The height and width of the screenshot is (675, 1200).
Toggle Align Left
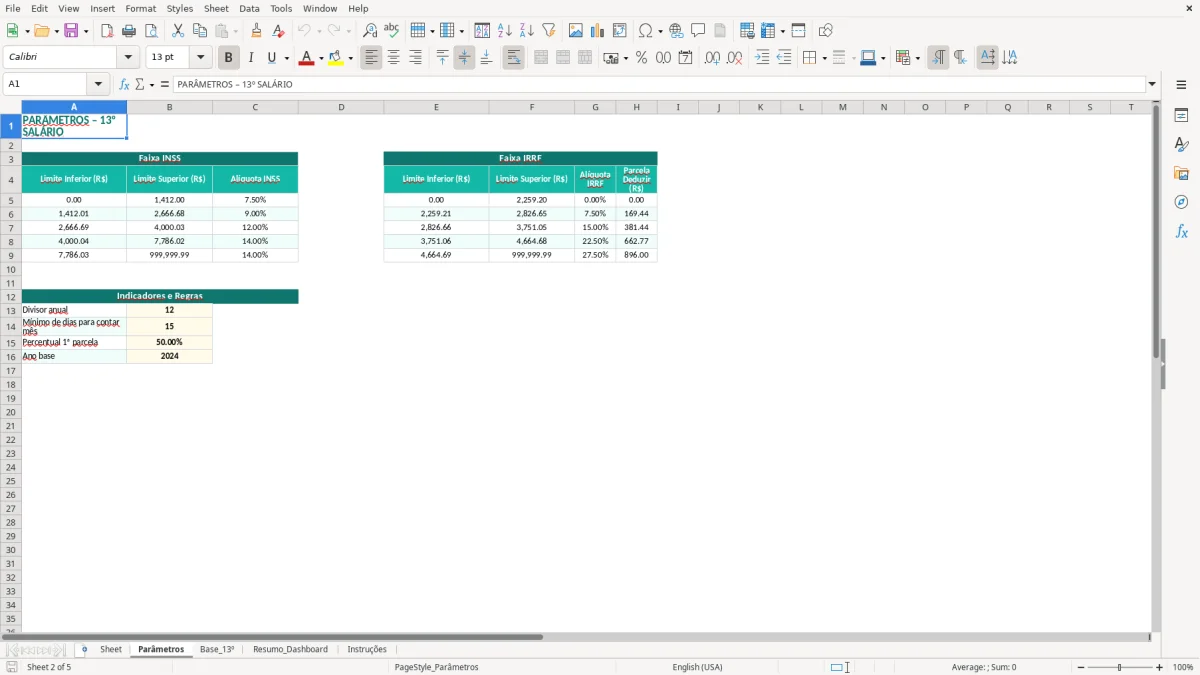pyautogui.click(x=372, y=58)
